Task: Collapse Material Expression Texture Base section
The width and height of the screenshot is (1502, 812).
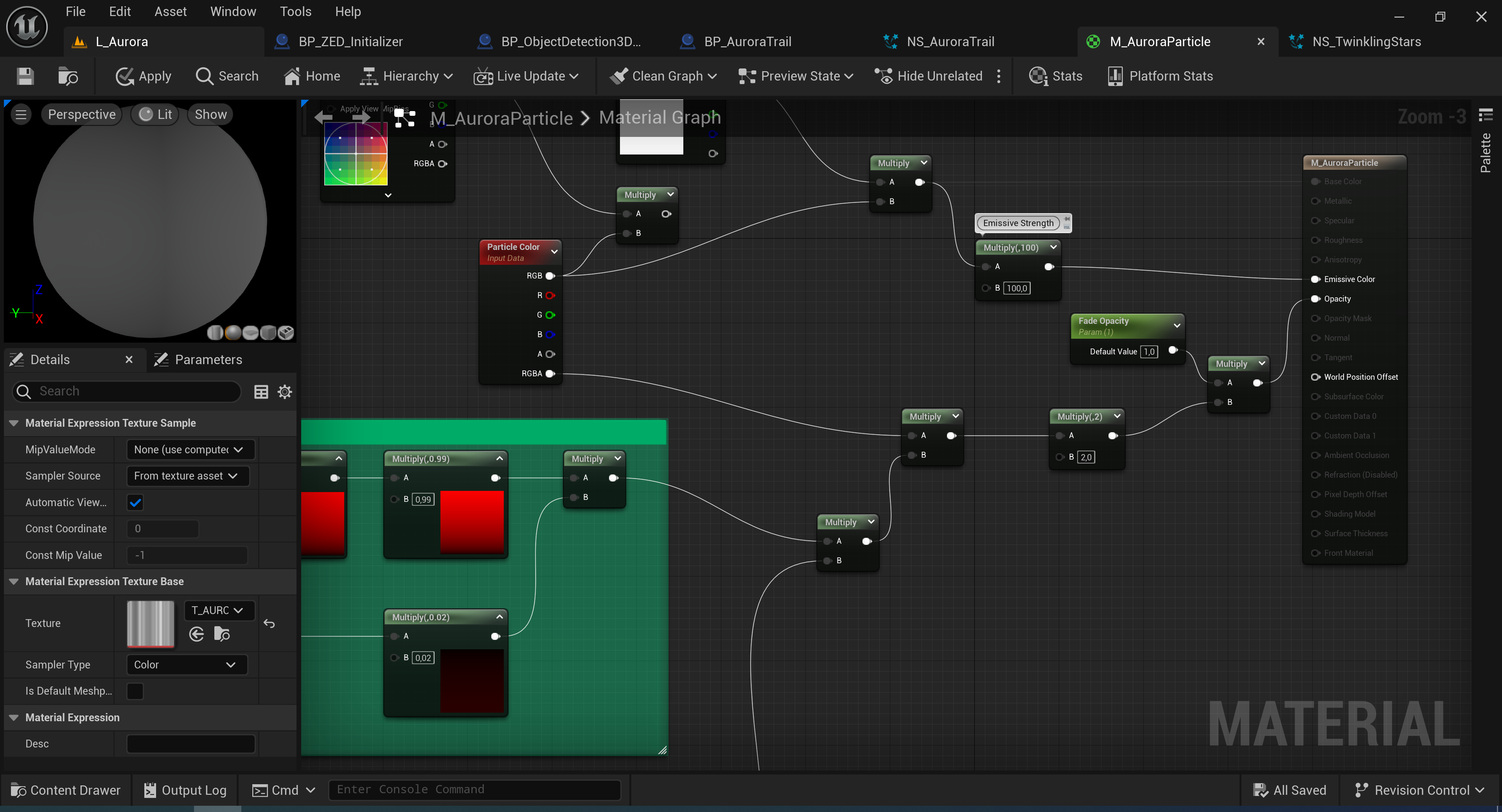Action: click(x=14, y=582)
